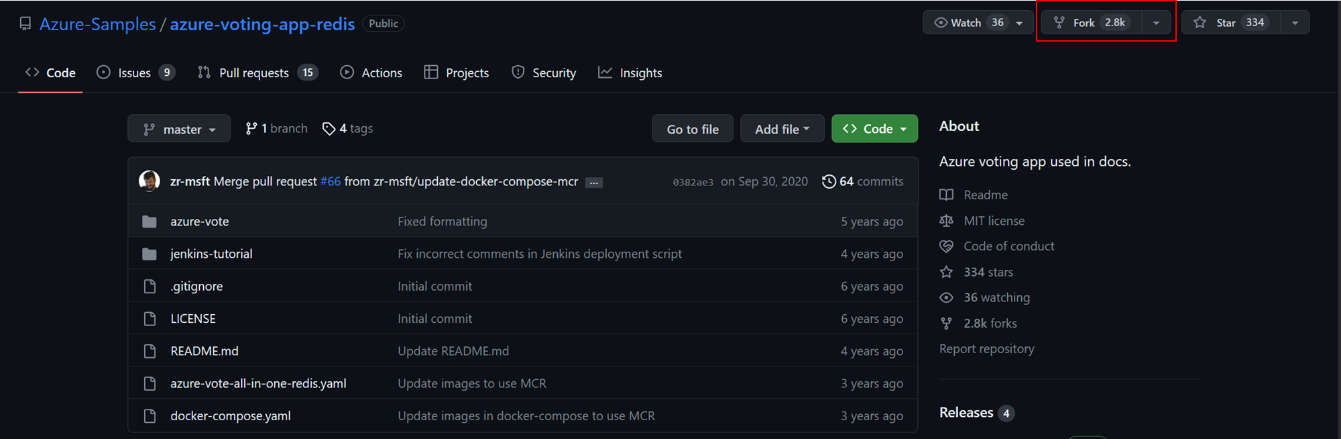Screen dimensions: 1341x439
Task: Open the Pull requests tab
Action: [x=258, y=73]
